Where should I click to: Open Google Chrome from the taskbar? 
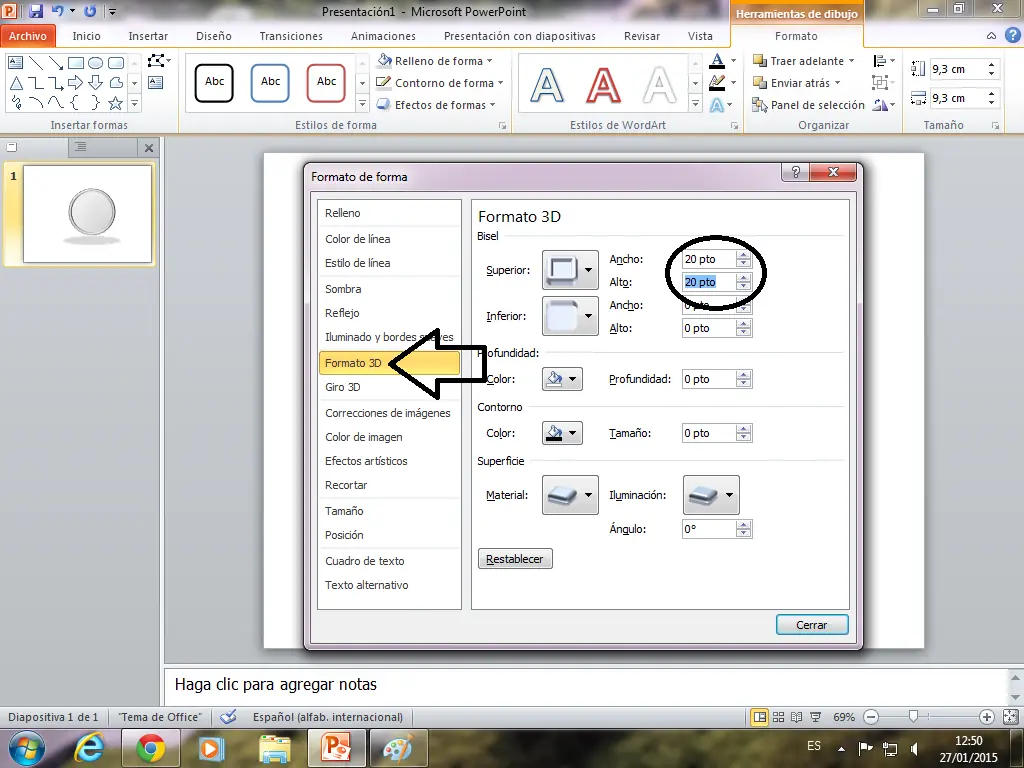[151, 748]
